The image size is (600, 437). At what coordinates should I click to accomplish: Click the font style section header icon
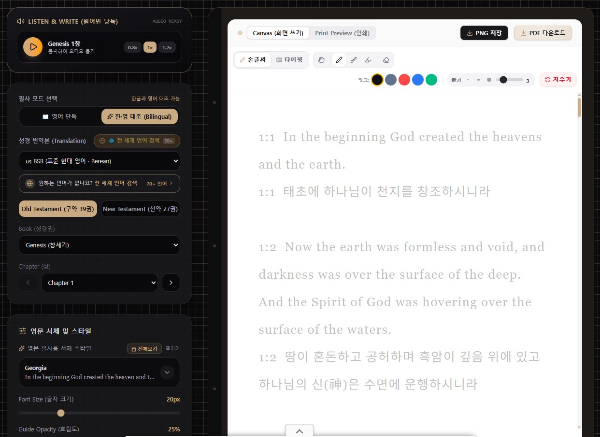tap(23, 331)
